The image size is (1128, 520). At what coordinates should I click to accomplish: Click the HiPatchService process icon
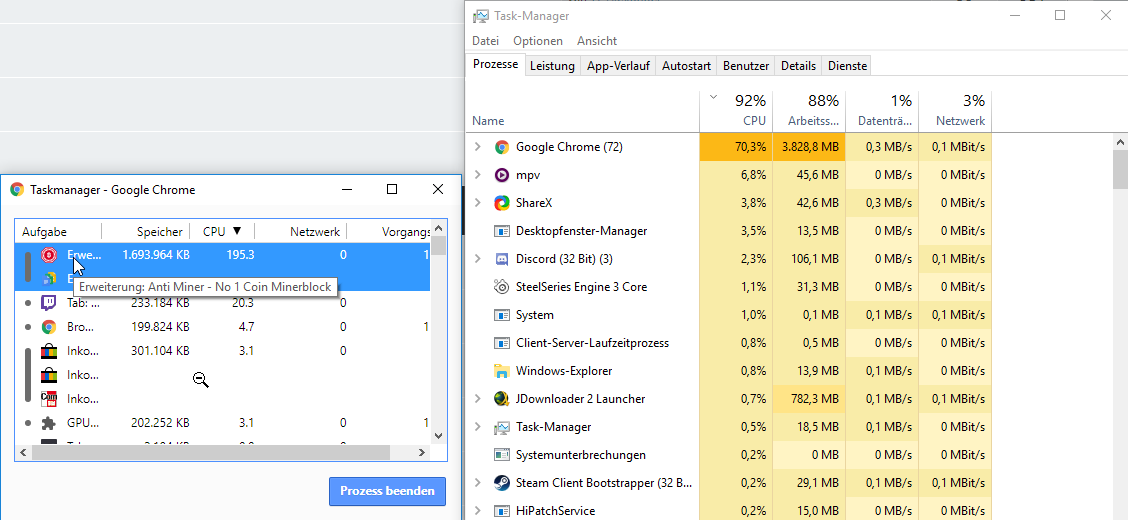coord(501,511)
